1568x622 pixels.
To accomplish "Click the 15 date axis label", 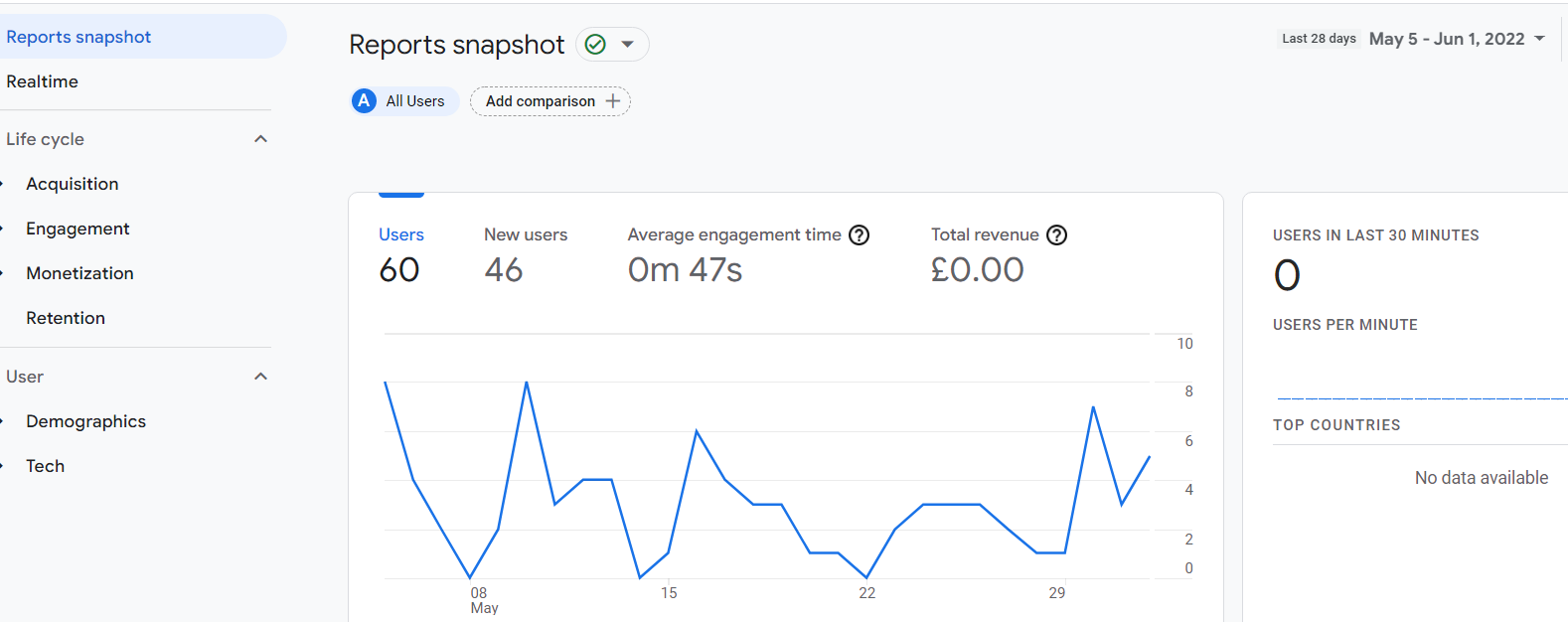I will 669,593.
